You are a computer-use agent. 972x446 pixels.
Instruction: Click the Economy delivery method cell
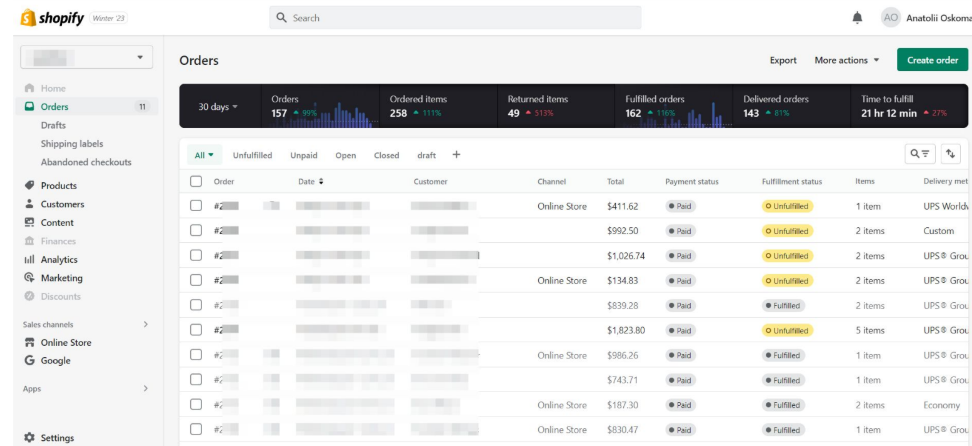942,405
